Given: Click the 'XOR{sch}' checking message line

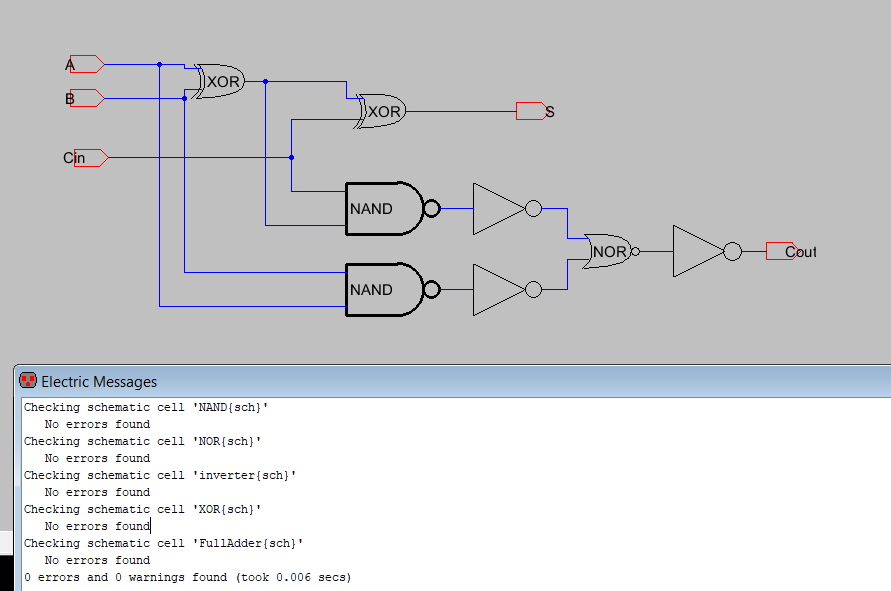Looking at the screenshot, I should tap(142, 509).
